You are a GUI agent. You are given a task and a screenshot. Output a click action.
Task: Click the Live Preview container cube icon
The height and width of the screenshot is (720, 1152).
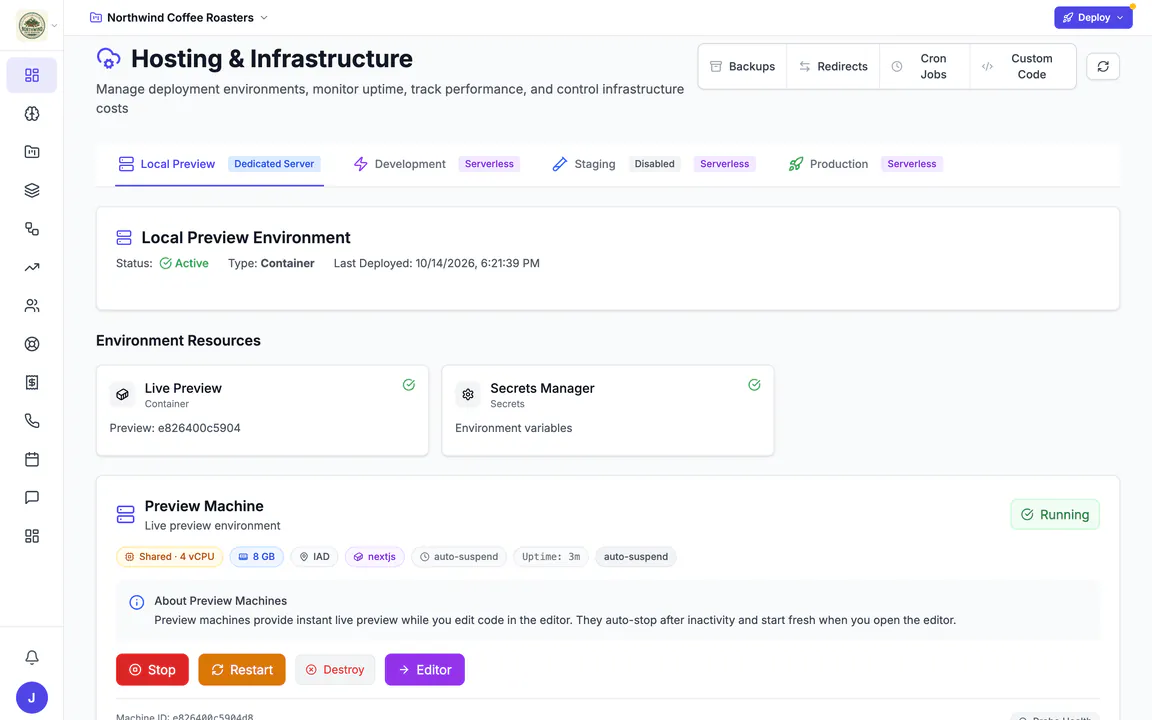click(x=123, y=395)
